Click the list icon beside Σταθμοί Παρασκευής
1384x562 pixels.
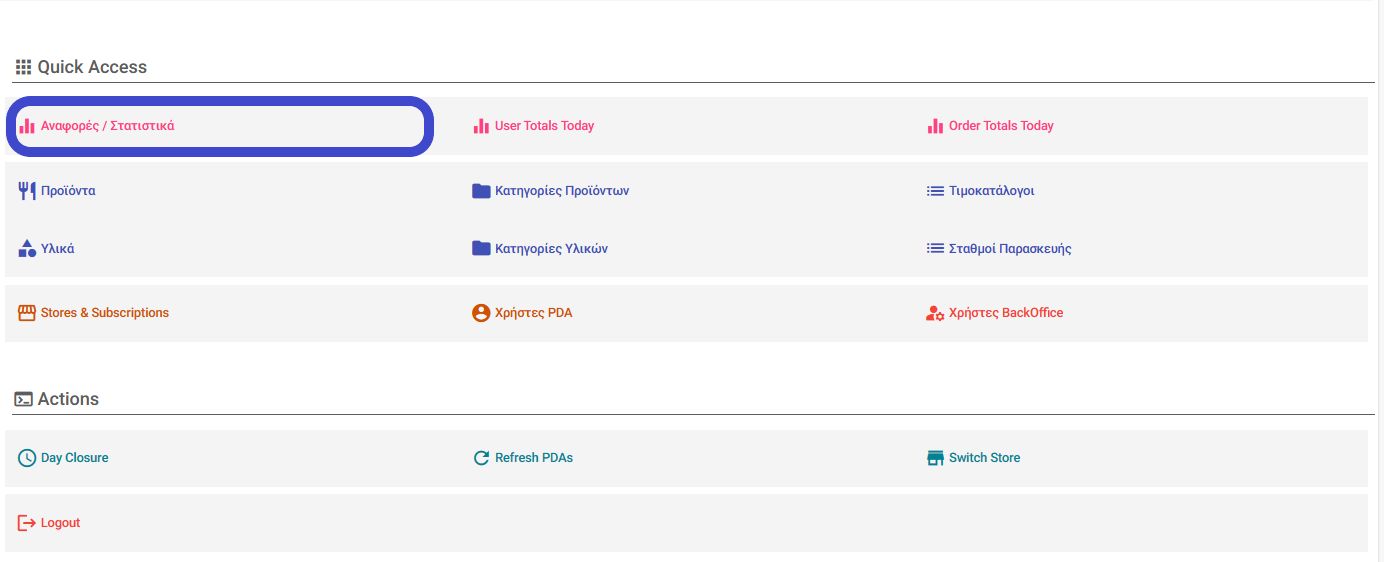point(935,248)
